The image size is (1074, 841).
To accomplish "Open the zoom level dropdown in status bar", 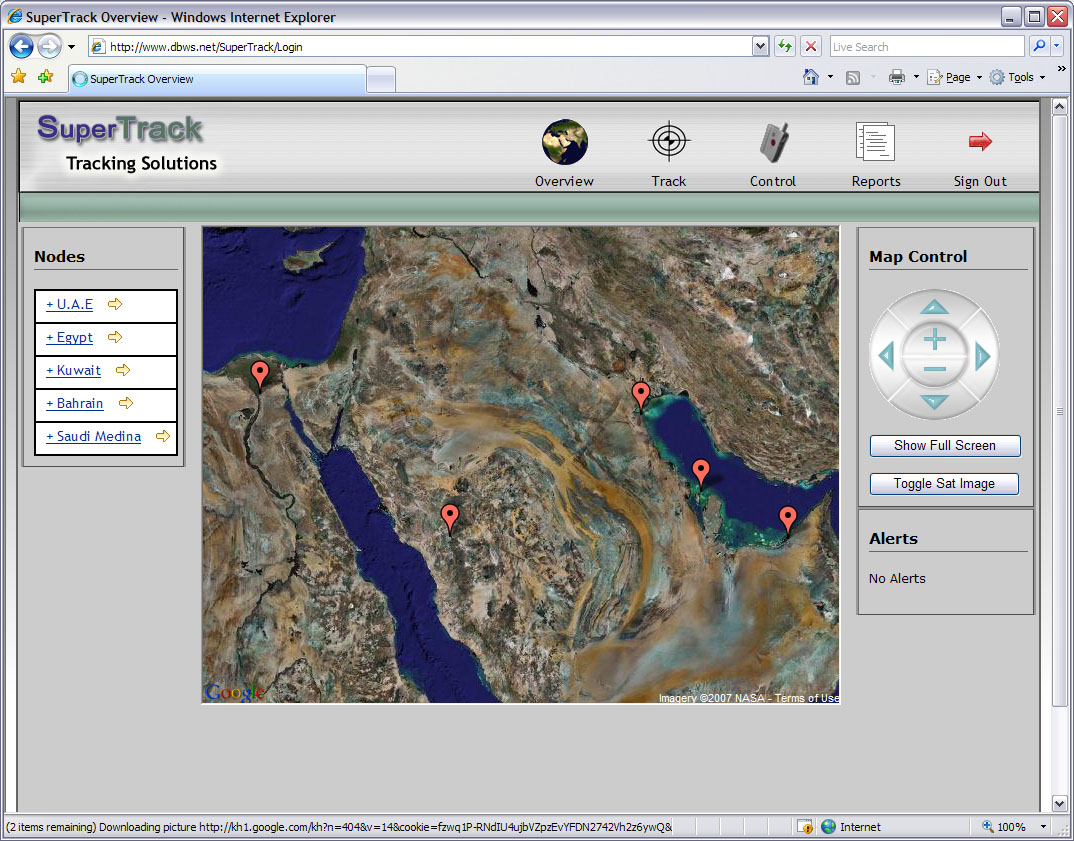I will [1043, 827].
